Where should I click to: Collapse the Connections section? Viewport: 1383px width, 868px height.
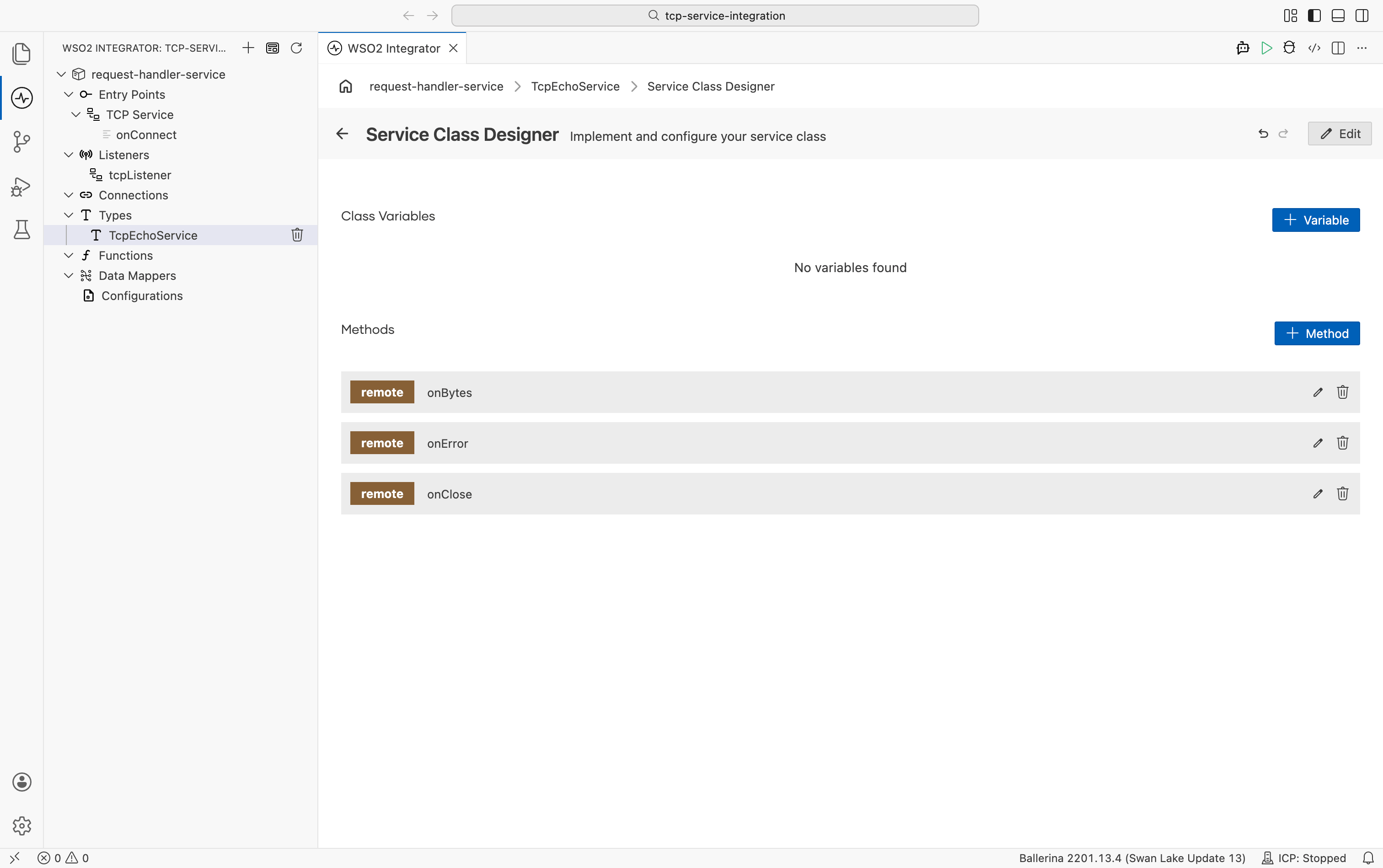68,195
